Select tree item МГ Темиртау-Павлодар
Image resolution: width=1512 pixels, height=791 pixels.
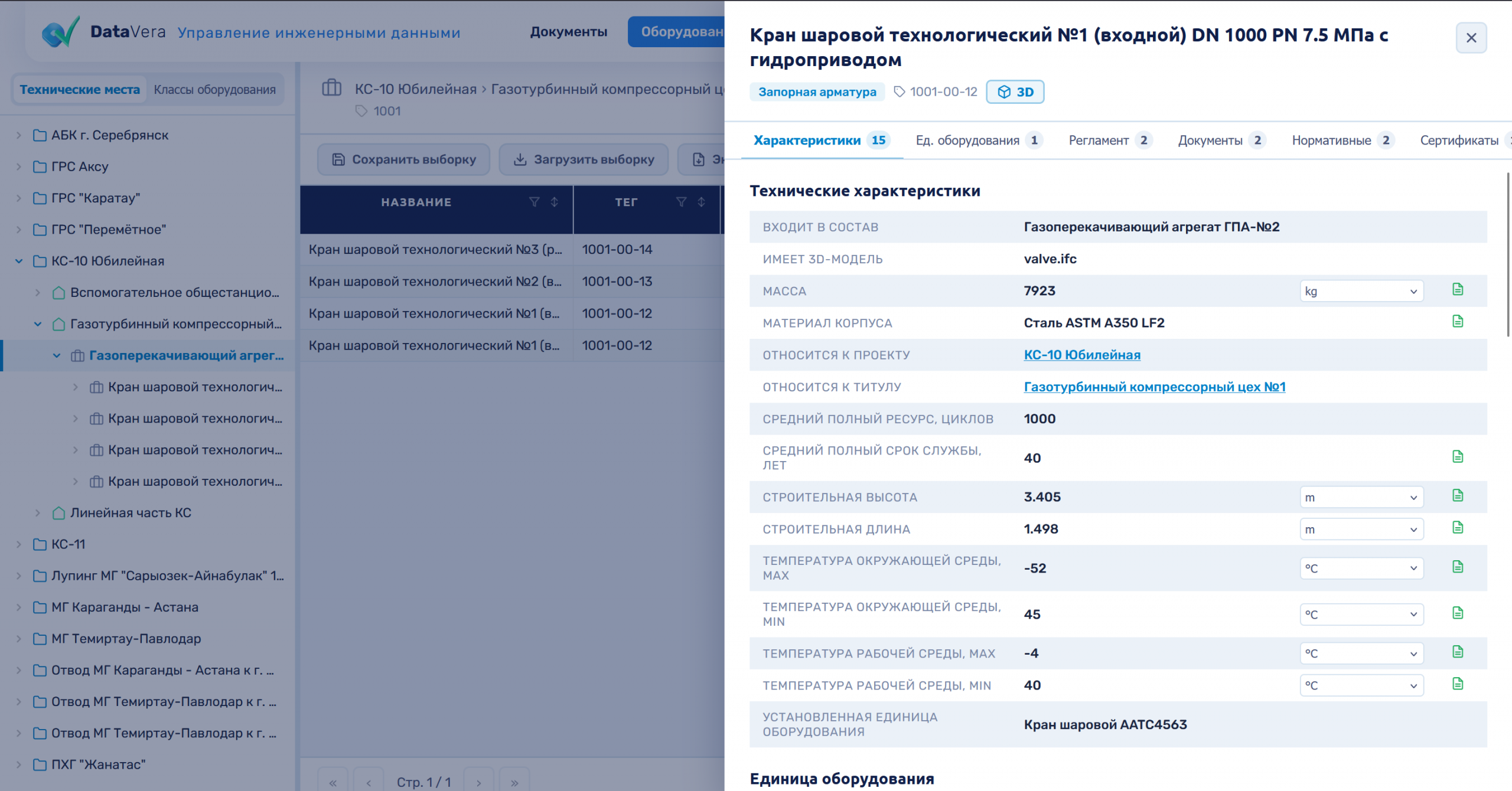126,639
